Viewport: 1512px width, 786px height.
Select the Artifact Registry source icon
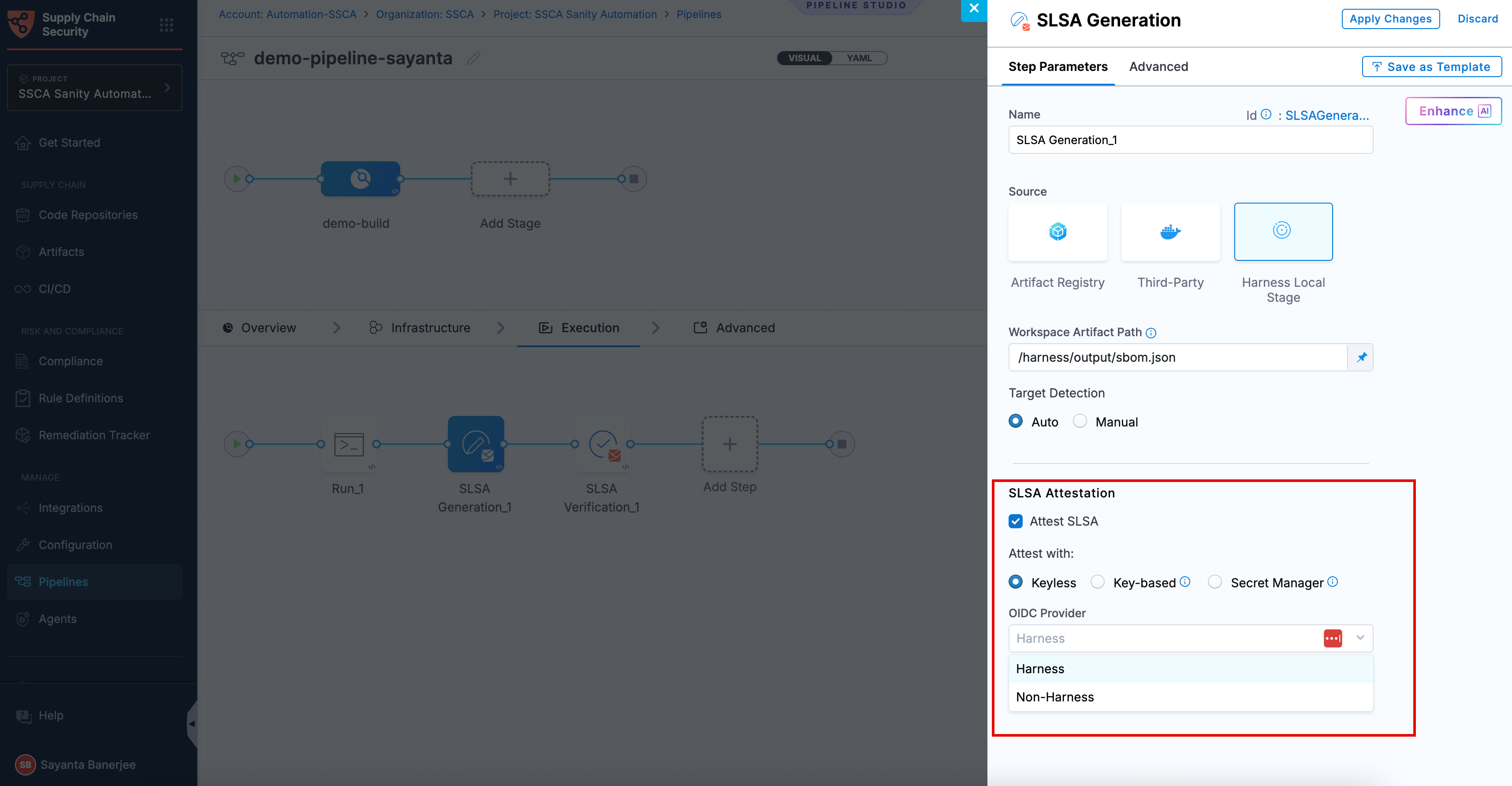click(x=1058, y=231)
